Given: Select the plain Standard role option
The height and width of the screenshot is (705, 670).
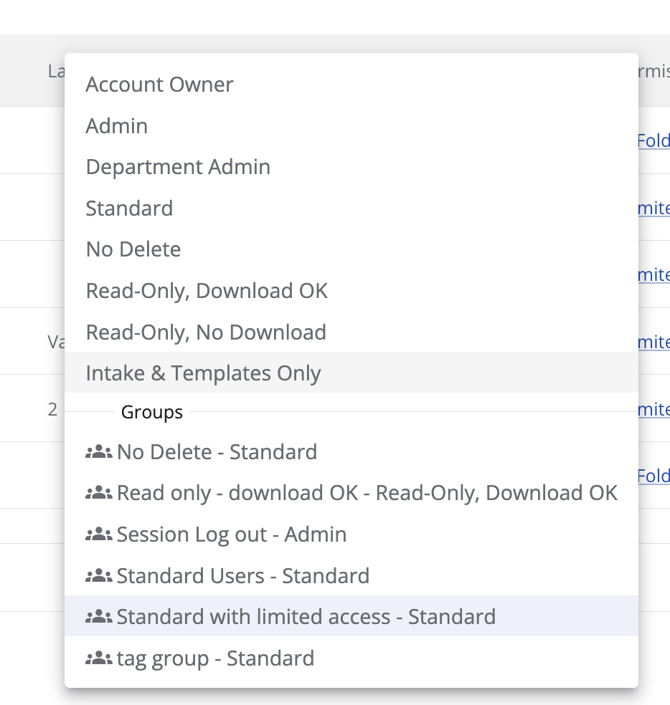Looking at the screenshot, I should coord(129,208).
